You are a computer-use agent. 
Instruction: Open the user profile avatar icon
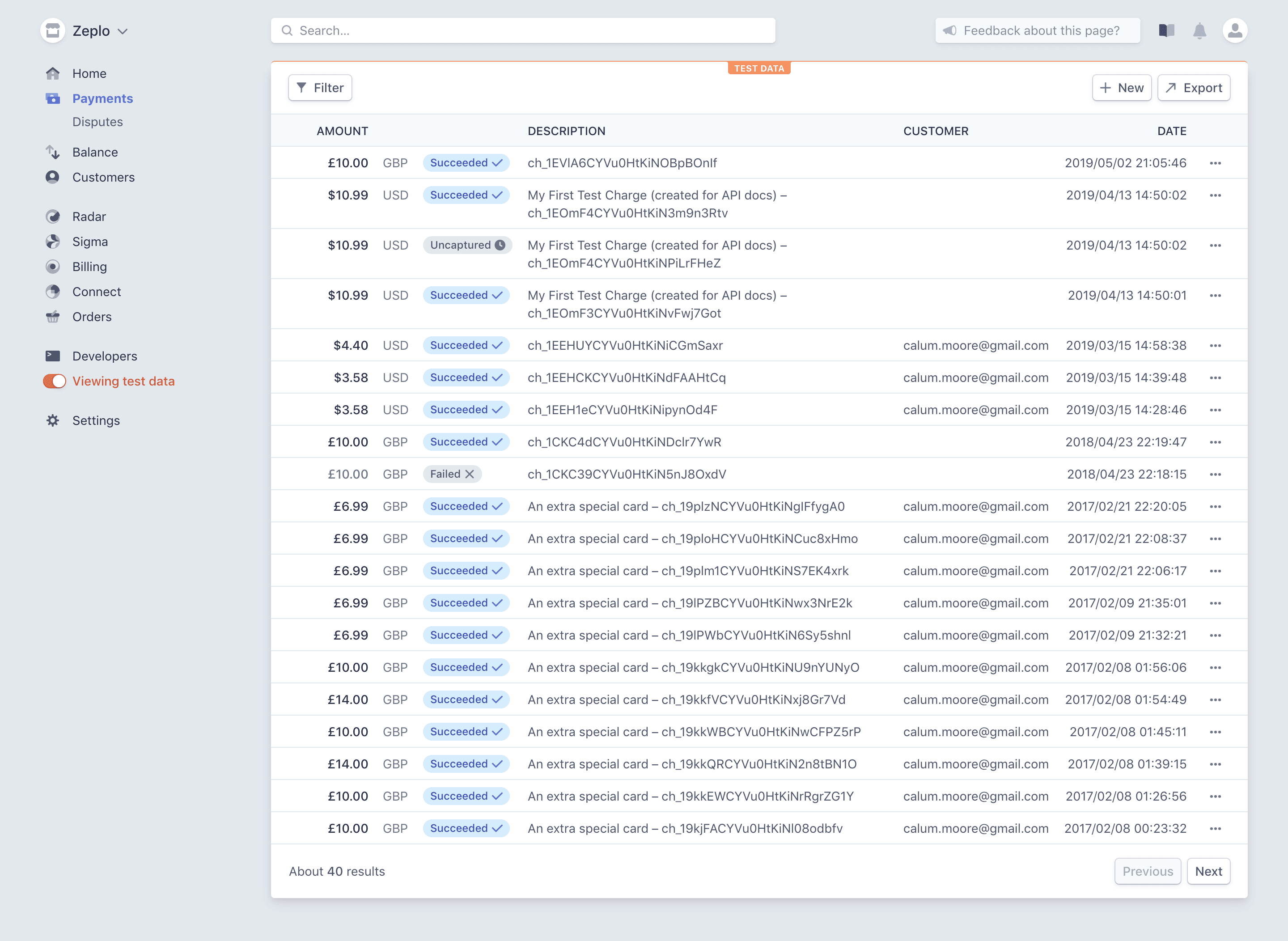point(1234,31)
